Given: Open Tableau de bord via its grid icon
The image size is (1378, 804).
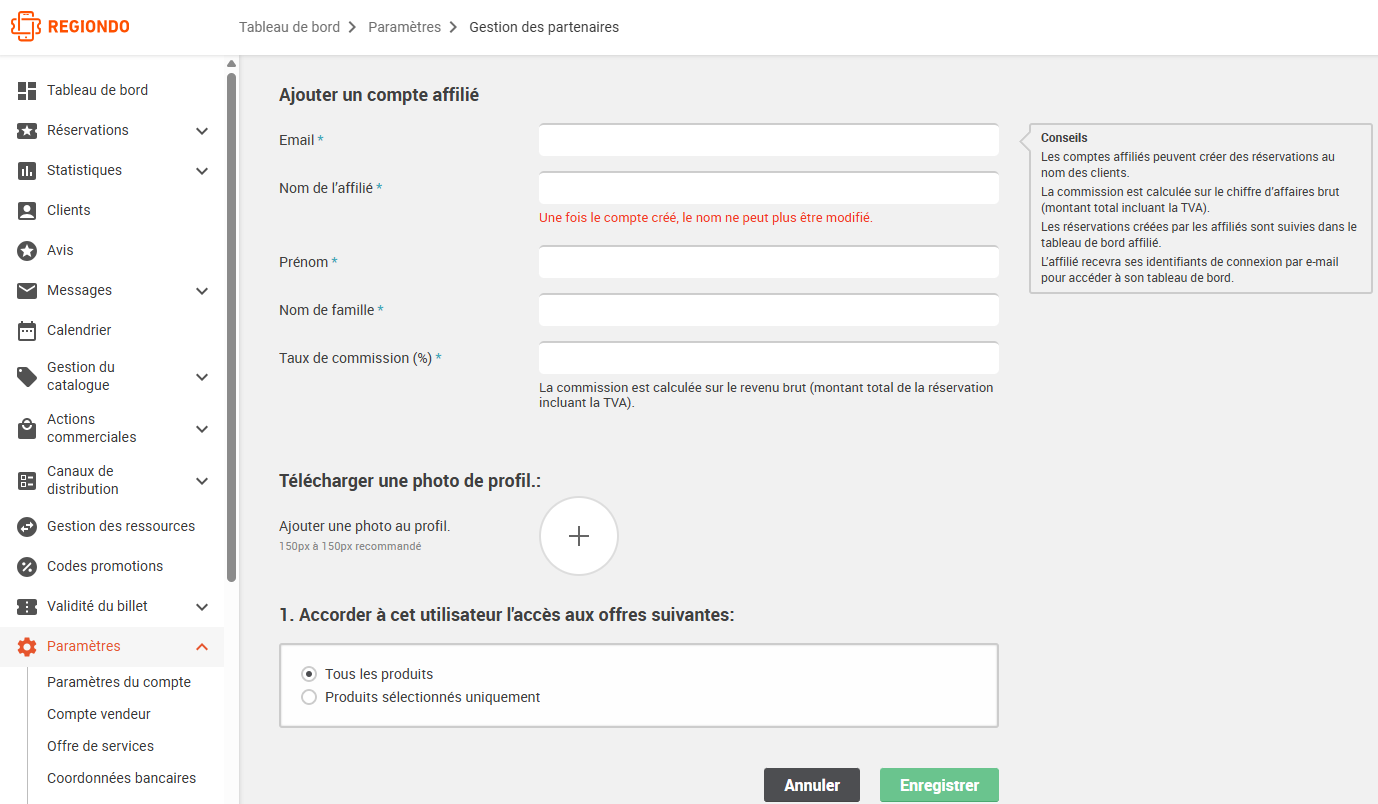Looking at the screenshot, I should (27, 90).
